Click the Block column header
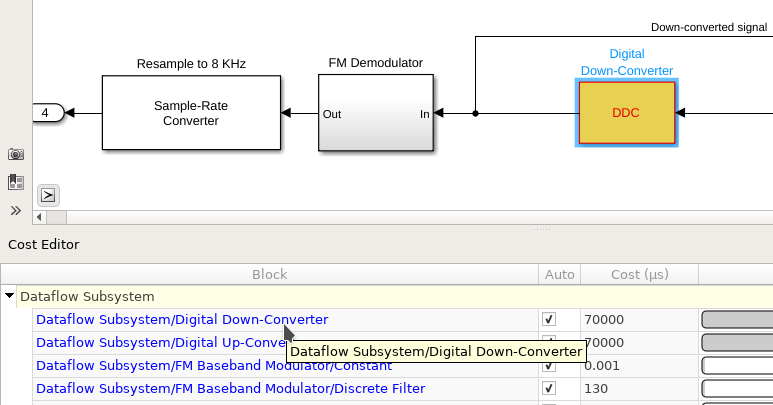773x405 pixels. click(x=269, y=274)
